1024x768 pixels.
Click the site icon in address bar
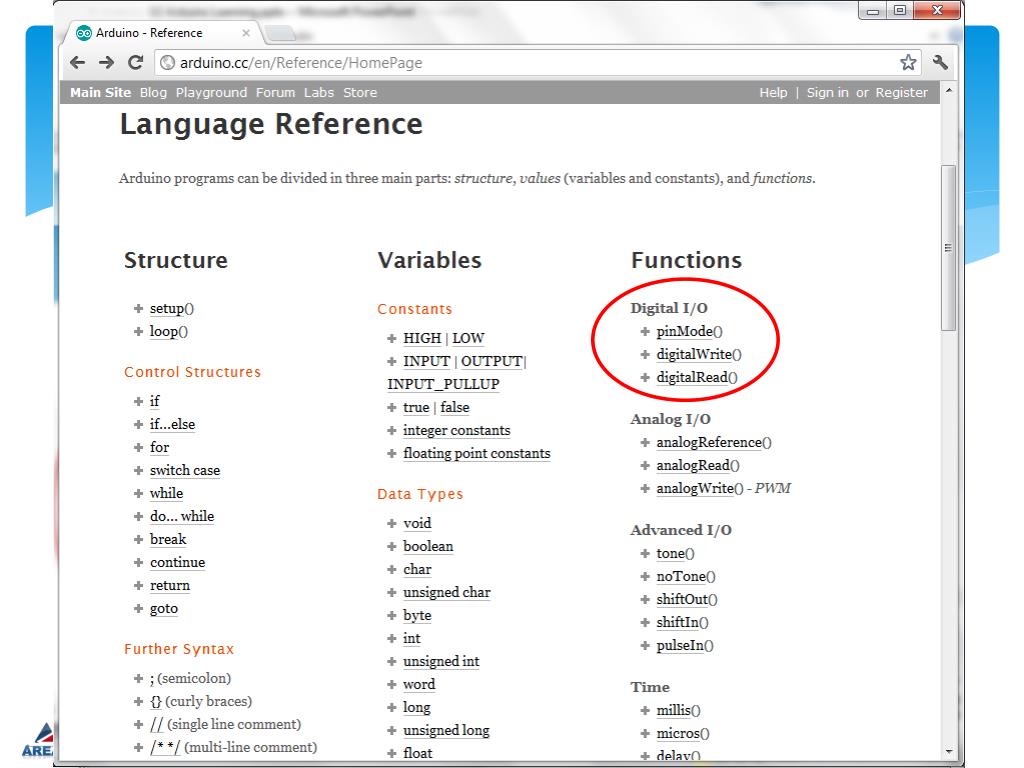[168, 63]
